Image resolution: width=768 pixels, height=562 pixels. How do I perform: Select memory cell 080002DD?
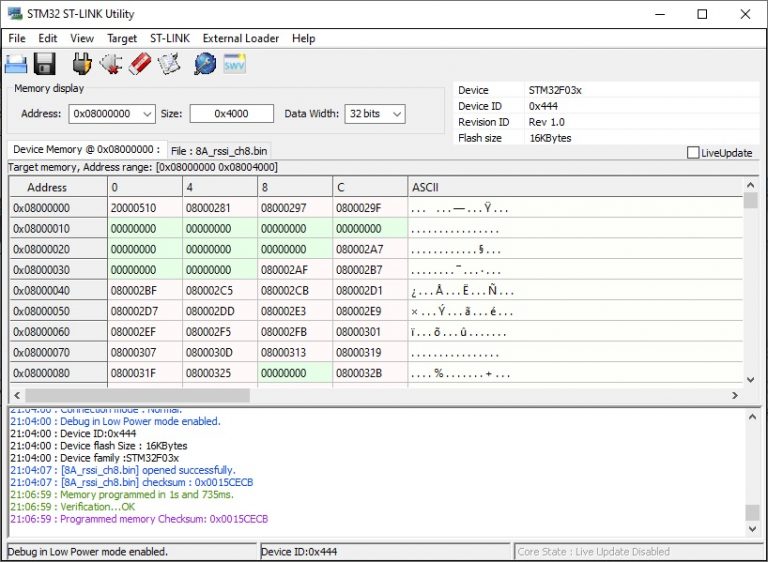click(220, 311)
